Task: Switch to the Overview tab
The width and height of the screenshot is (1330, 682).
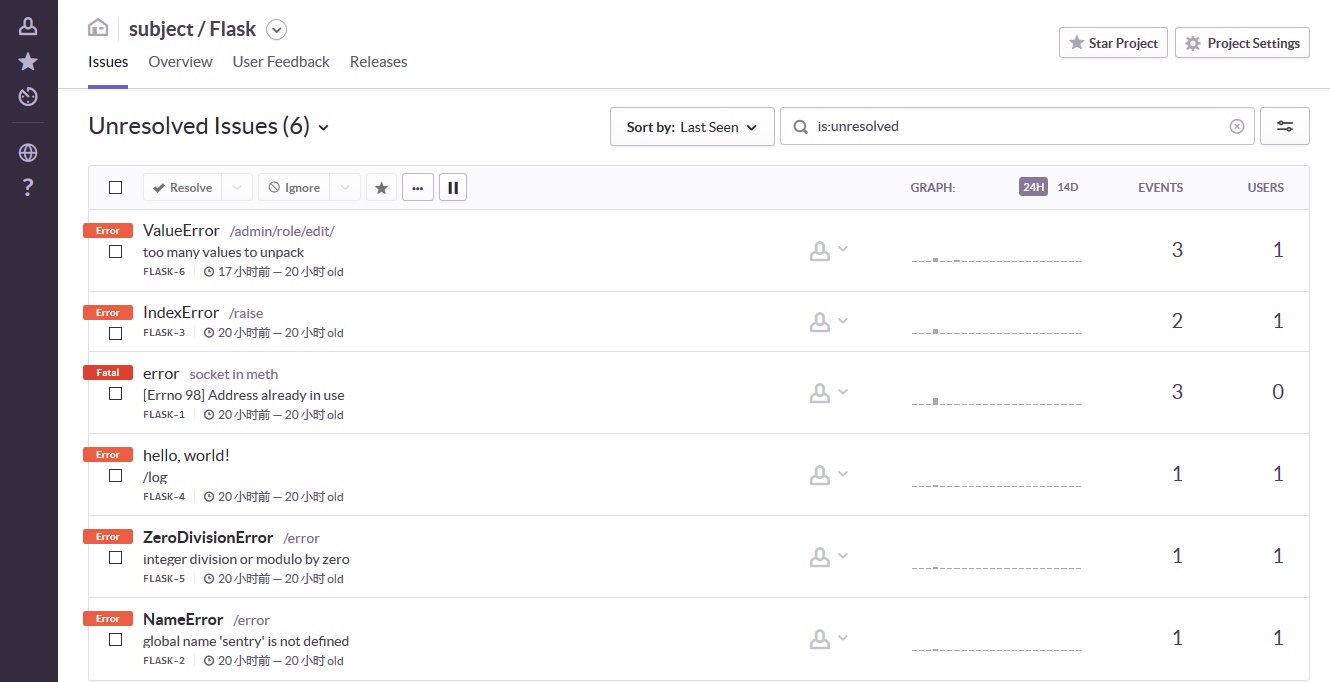Action: coord(180,62)
